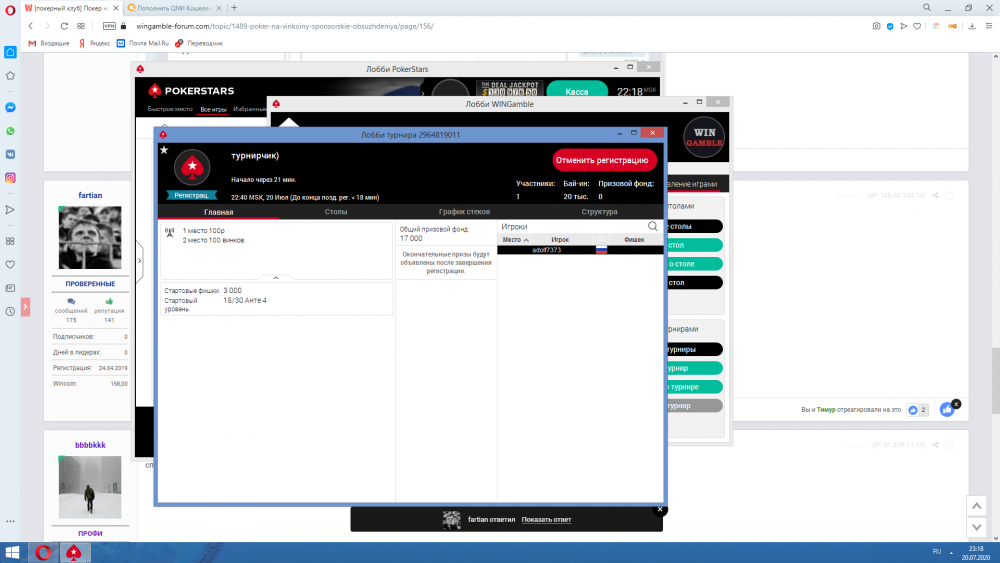Click Показать ответ link in notification
Image resolution: width=1000 pixels, height=563 pixels.
point(547,520)
